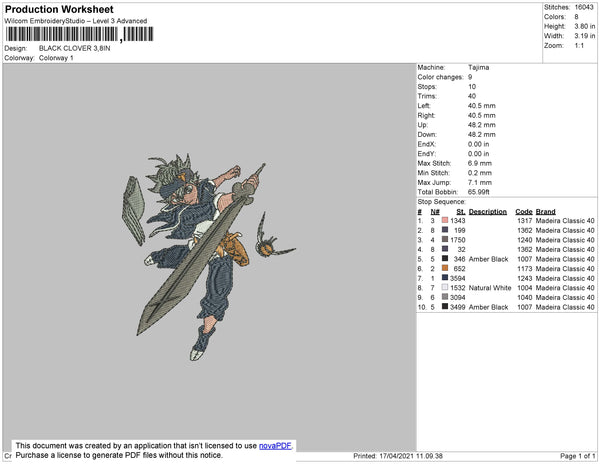Click the black swatch in stop 10
The height and width of the screenshot is (464, 600).
pos(445,306)
